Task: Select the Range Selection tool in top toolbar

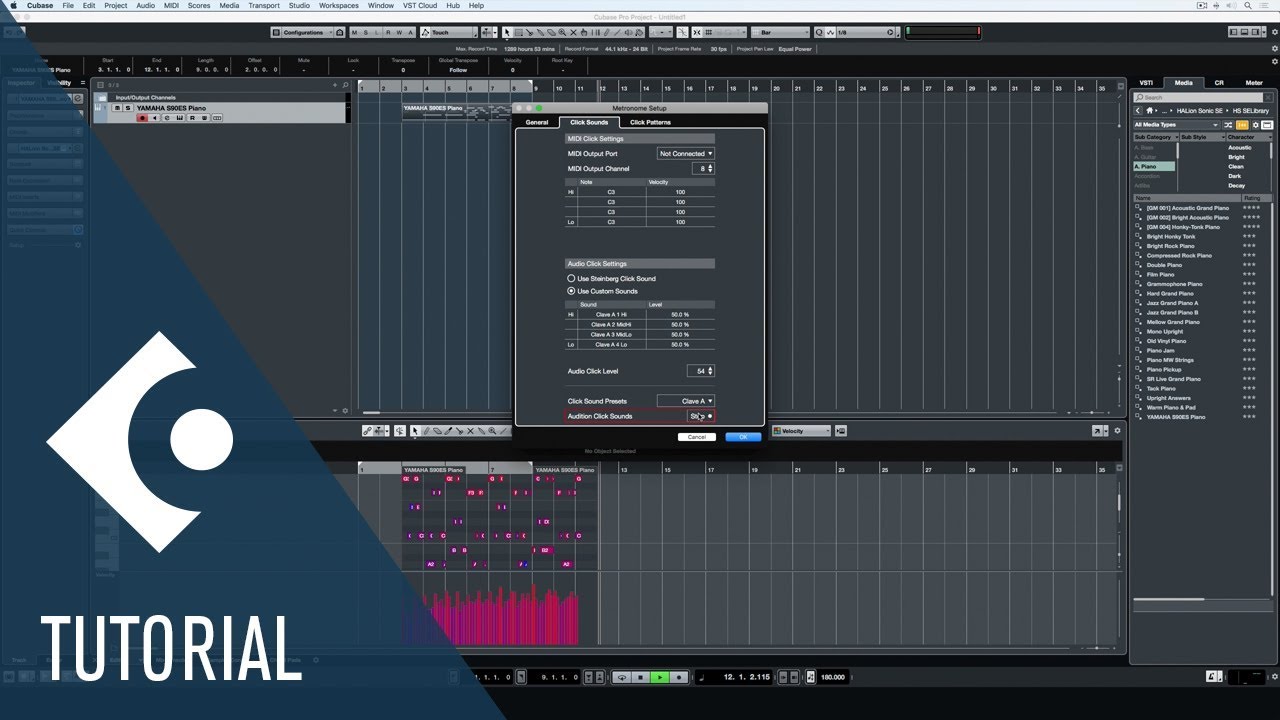Action: click(x=519, y=32)
